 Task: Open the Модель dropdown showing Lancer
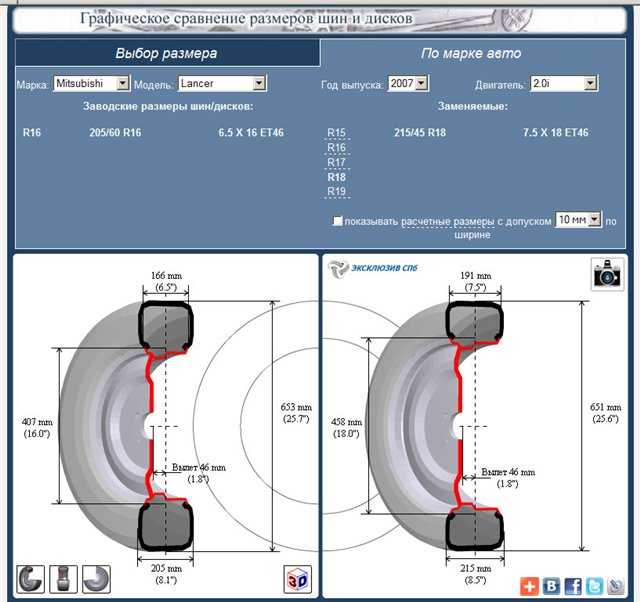pos(222,84)
